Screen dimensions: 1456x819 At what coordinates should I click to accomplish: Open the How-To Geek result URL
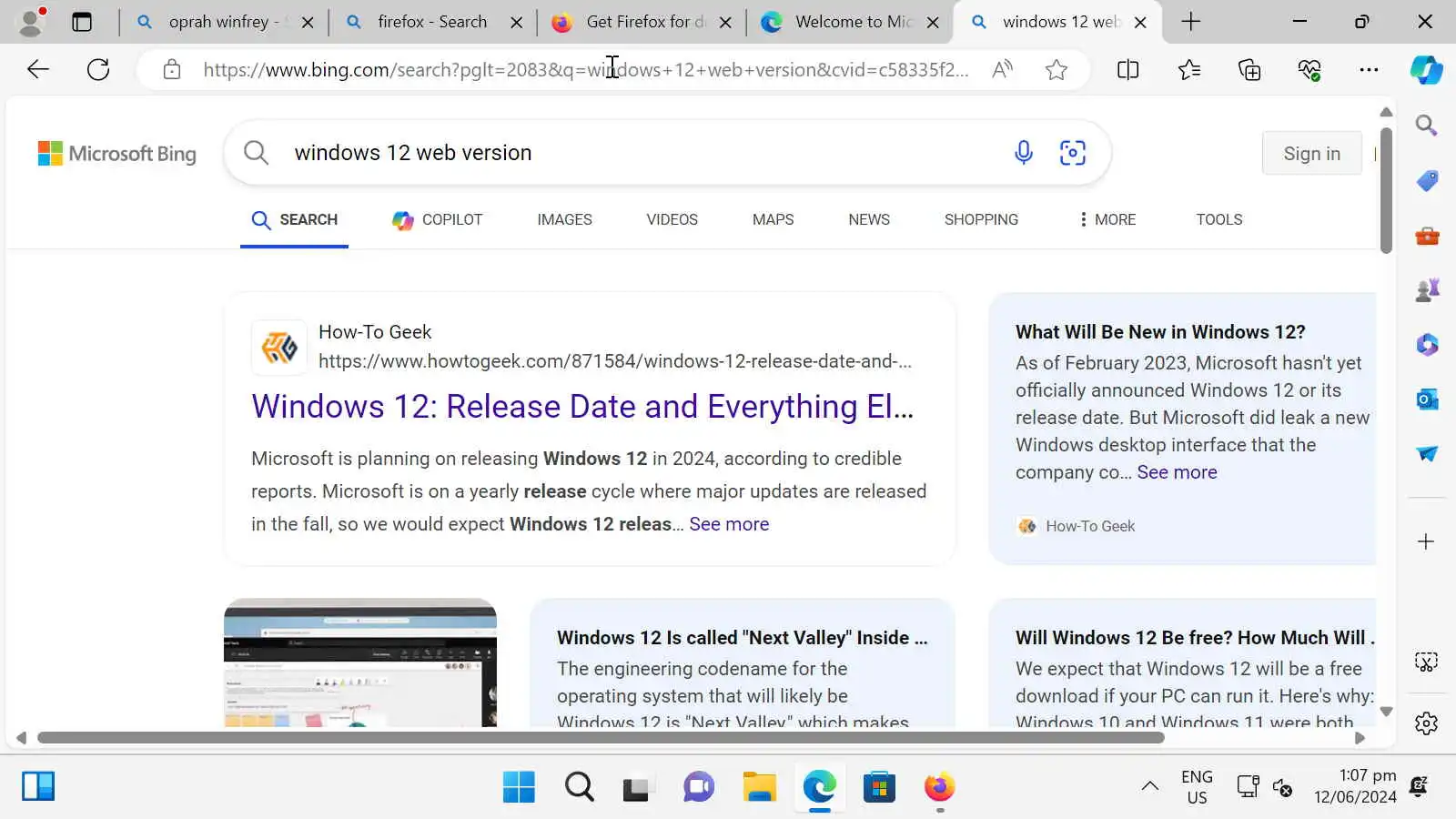pos(614,361)
